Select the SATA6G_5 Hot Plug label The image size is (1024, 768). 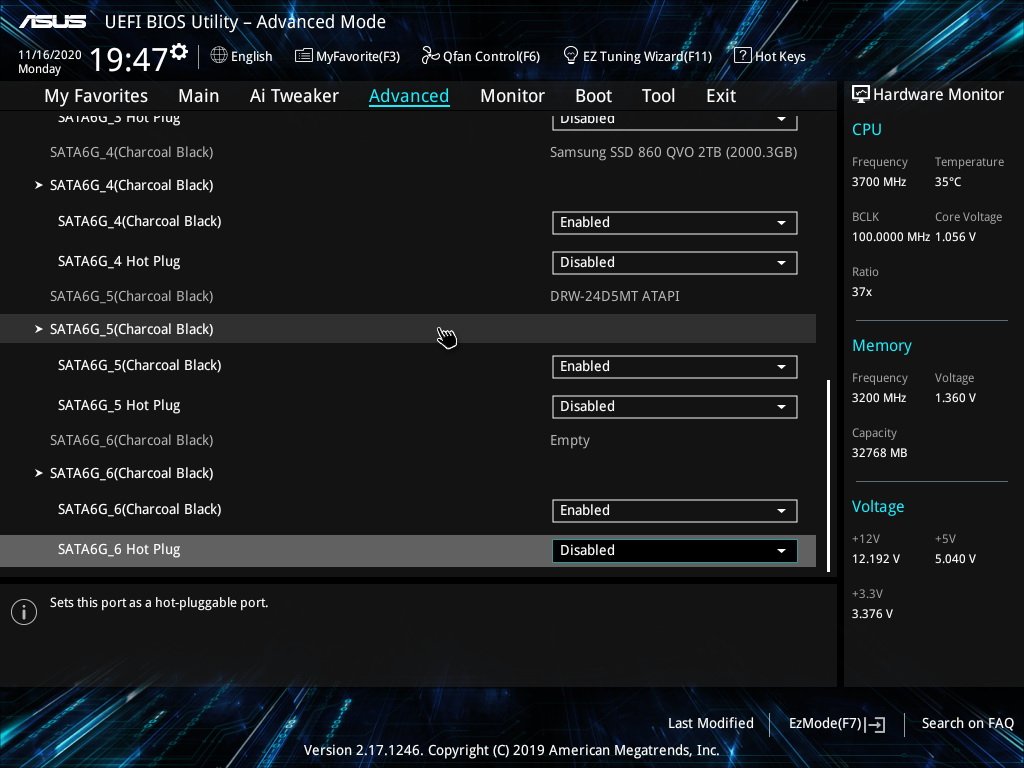(x=119, y=406)
